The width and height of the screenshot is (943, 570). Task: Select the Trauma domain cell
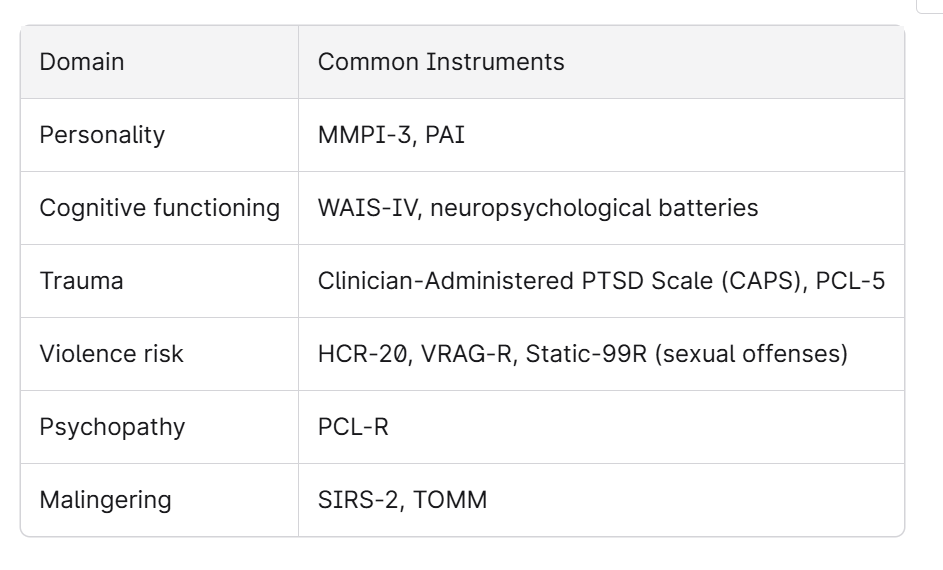159,281
